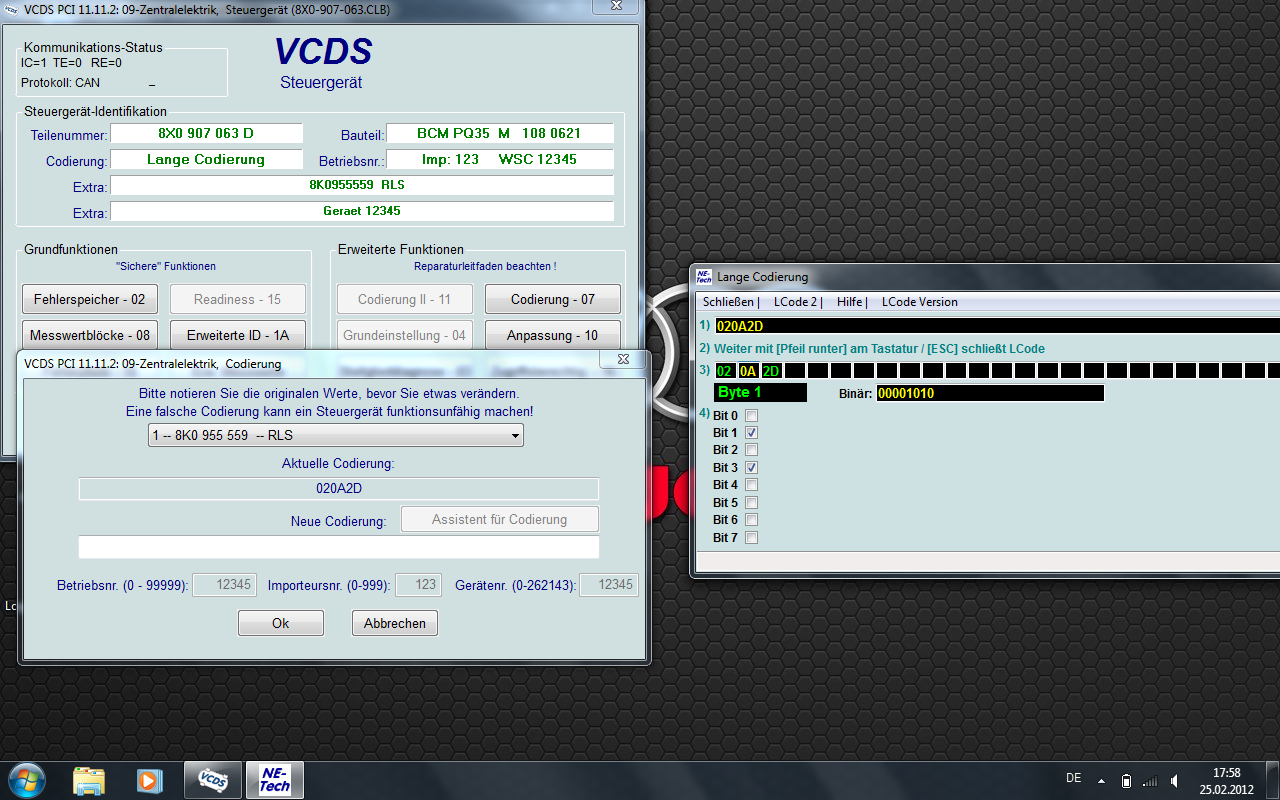Image resolution: width=1280 pixels, height=800 pixels.
Task: Confirm coding with the Ok button
Action: point(280,623)
